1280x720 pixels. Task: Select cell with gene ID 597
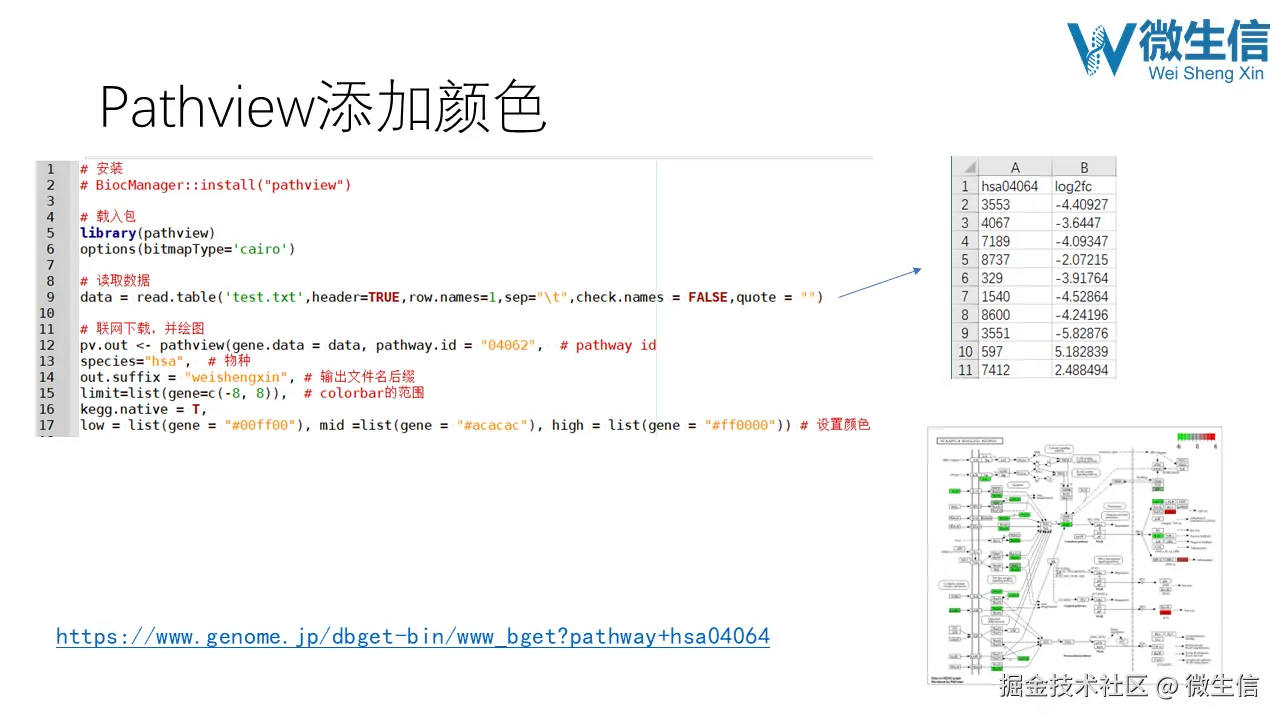point(1015,351)
